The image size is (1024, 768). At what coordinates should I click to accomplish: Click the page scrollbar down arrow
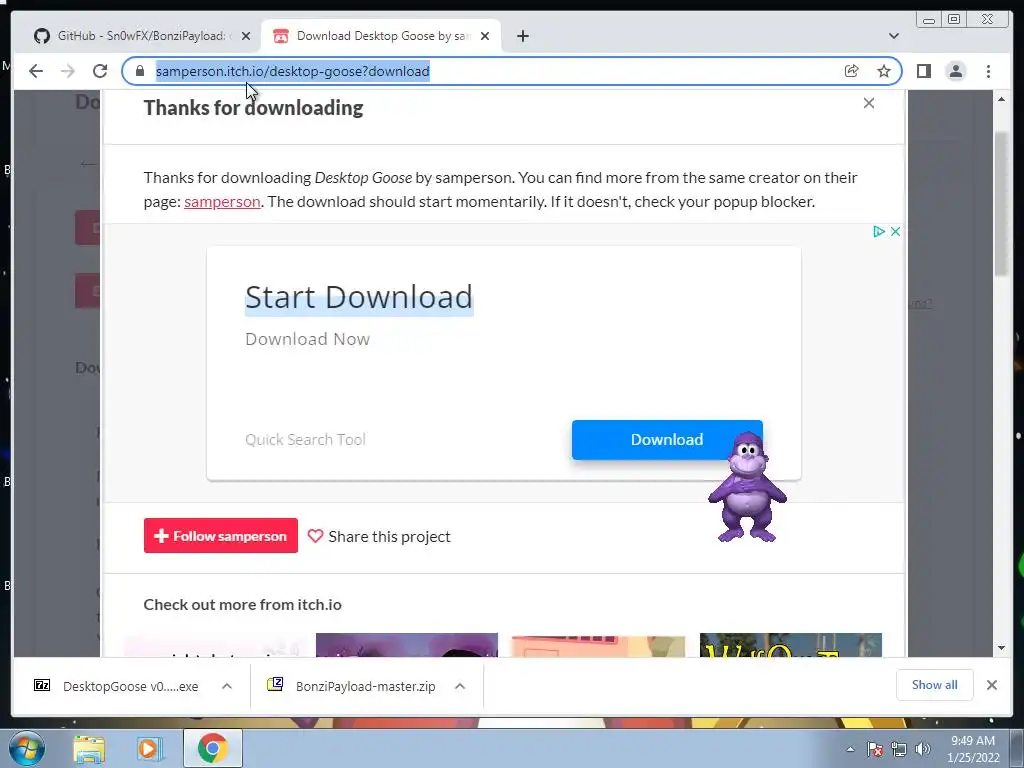(1001, 648)
